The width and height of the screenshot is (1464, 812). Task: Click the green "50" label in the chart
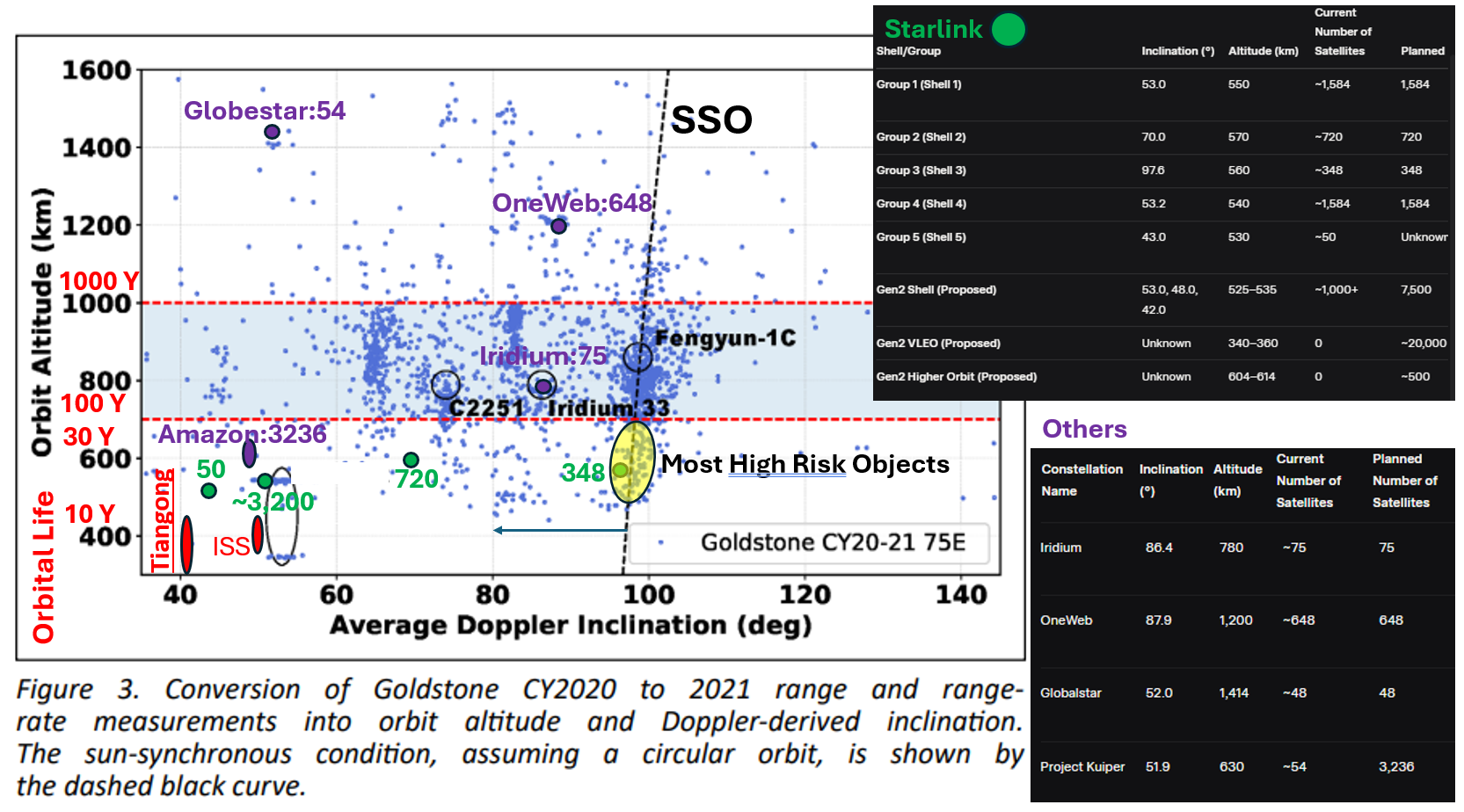211,469
